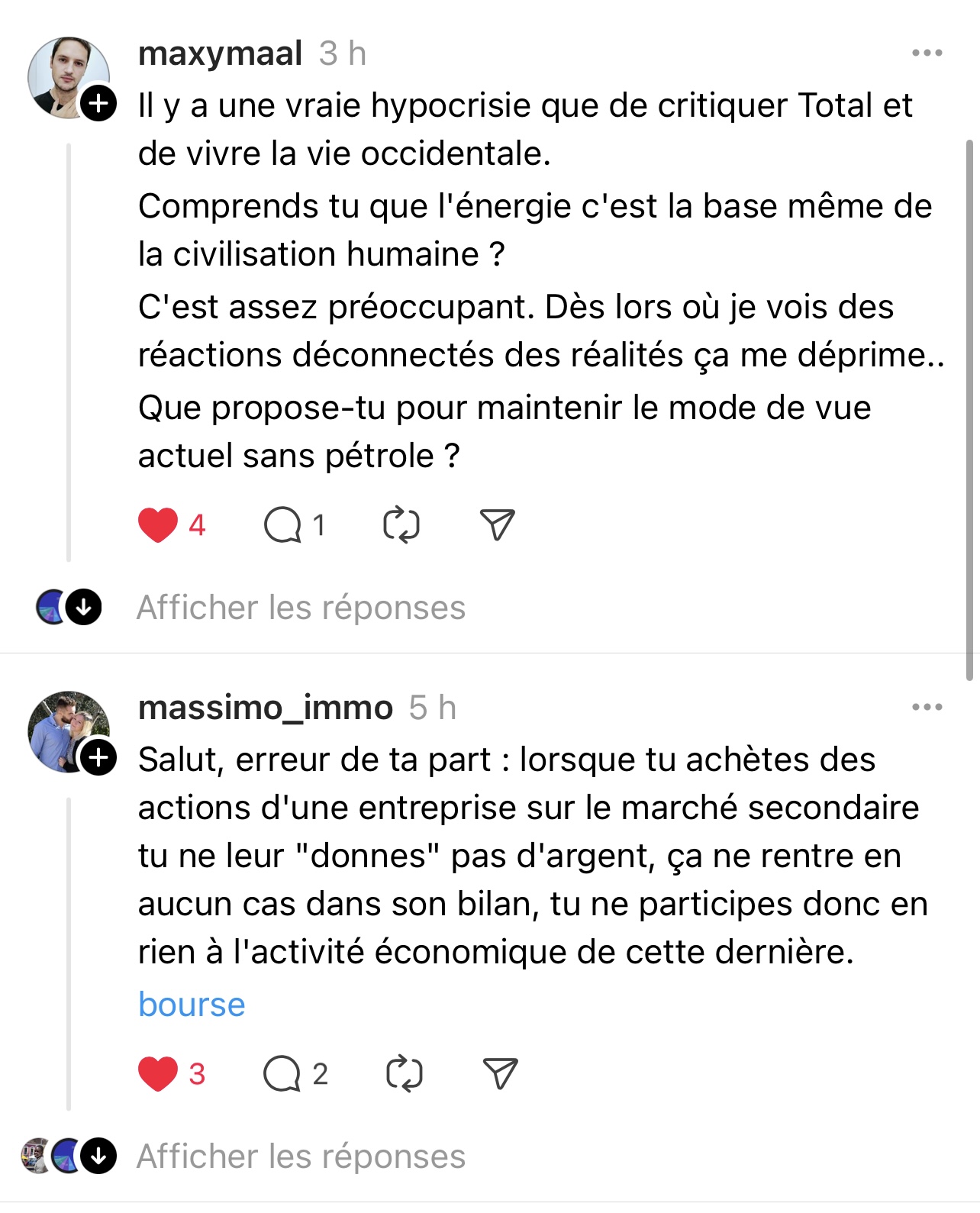This screenshot has width=980, height=1213.
Task: Open the massimo_immo profile by username
Action: coord(266,708)
